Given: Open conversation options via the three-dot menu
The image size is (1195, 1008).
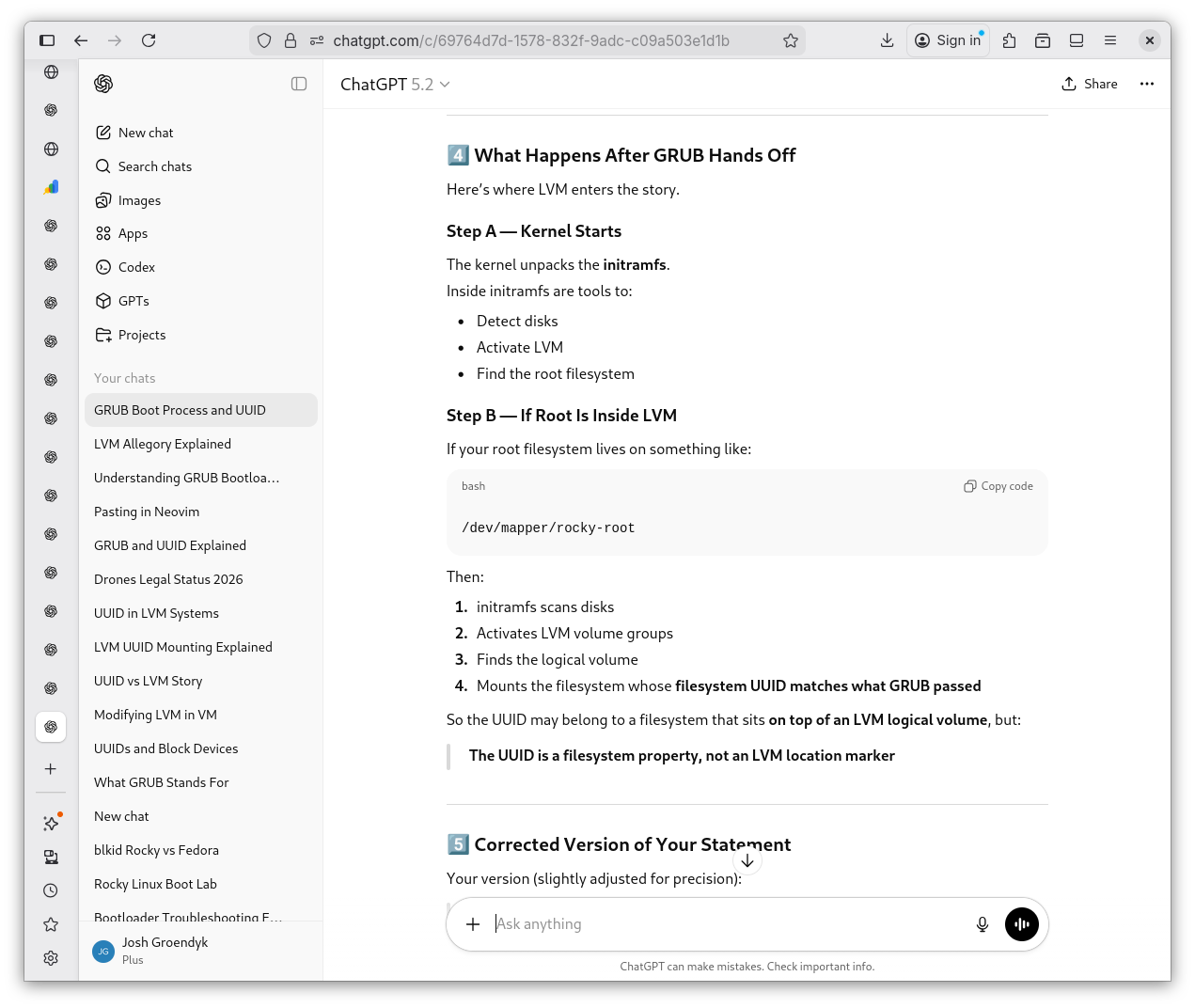Looking at the screenshot, I should click(x=1146, y=84).
